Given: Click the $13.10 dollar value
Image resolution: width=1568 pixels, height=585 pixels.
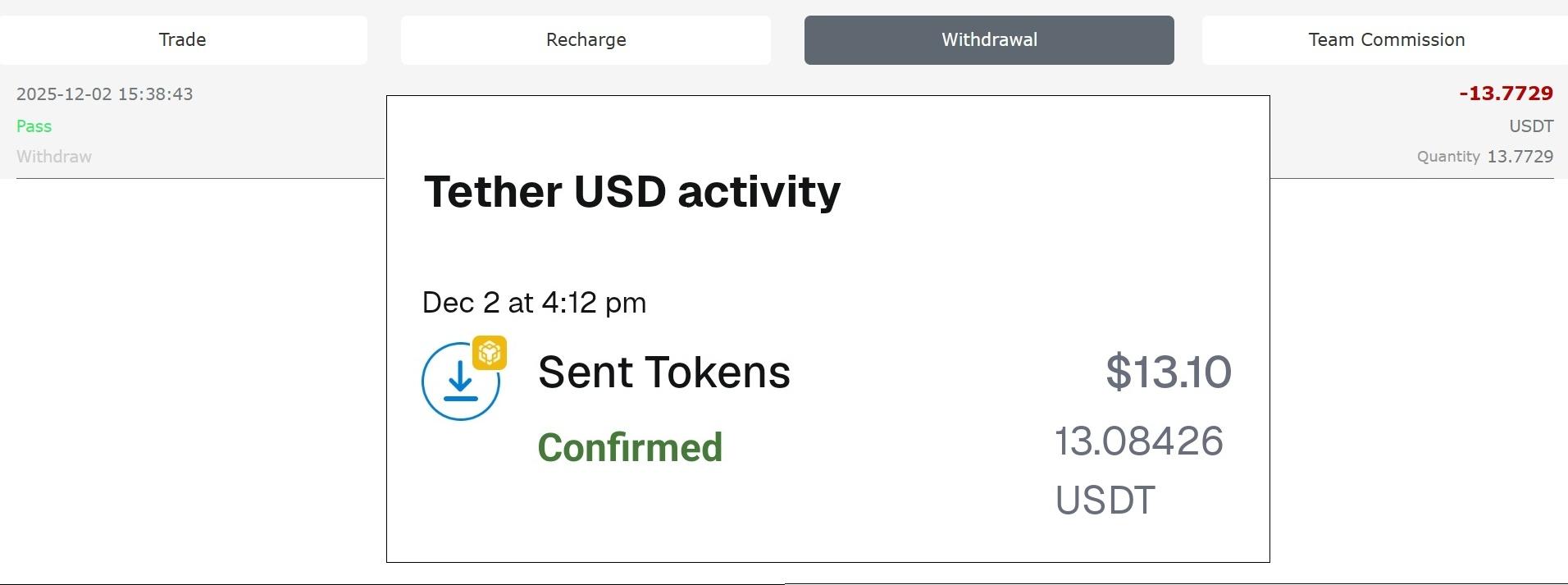Looking at the screenshot, I should pos(1168,372).
